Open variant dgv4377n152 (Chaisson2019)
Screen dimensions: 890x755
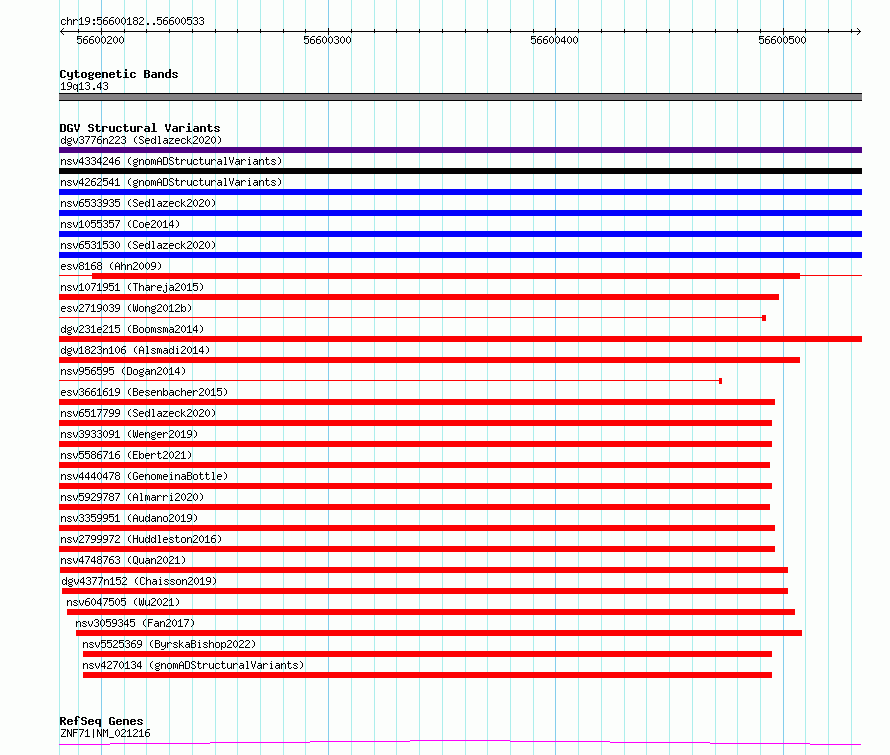[139, 581]
